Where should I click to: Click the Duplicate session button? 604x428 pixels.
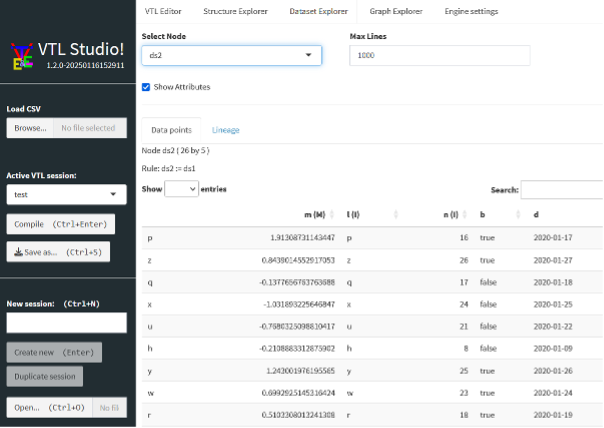45,376
